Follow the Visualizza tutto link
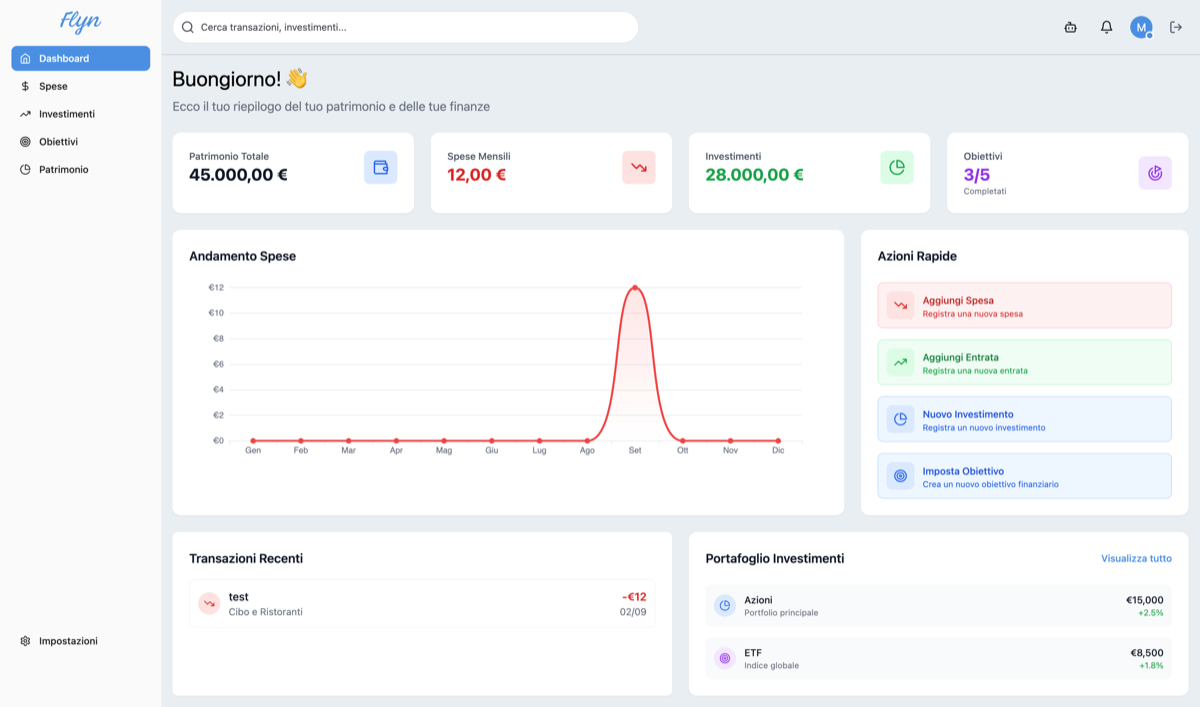The height and width of the screenshot is (707, 1200). click(1136, 559)
